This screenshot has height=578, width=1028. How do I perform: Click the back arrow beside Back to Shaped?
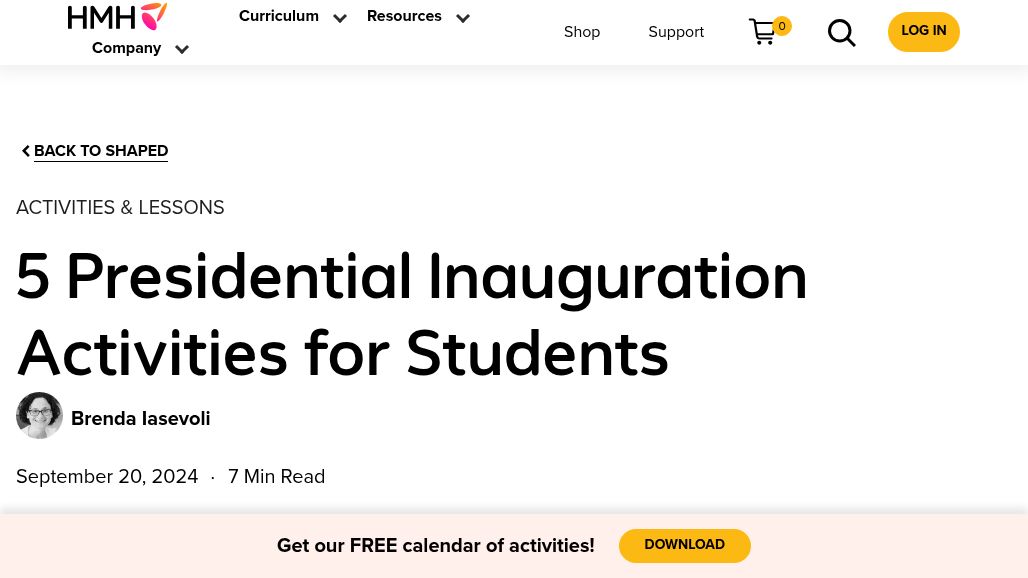25,151
